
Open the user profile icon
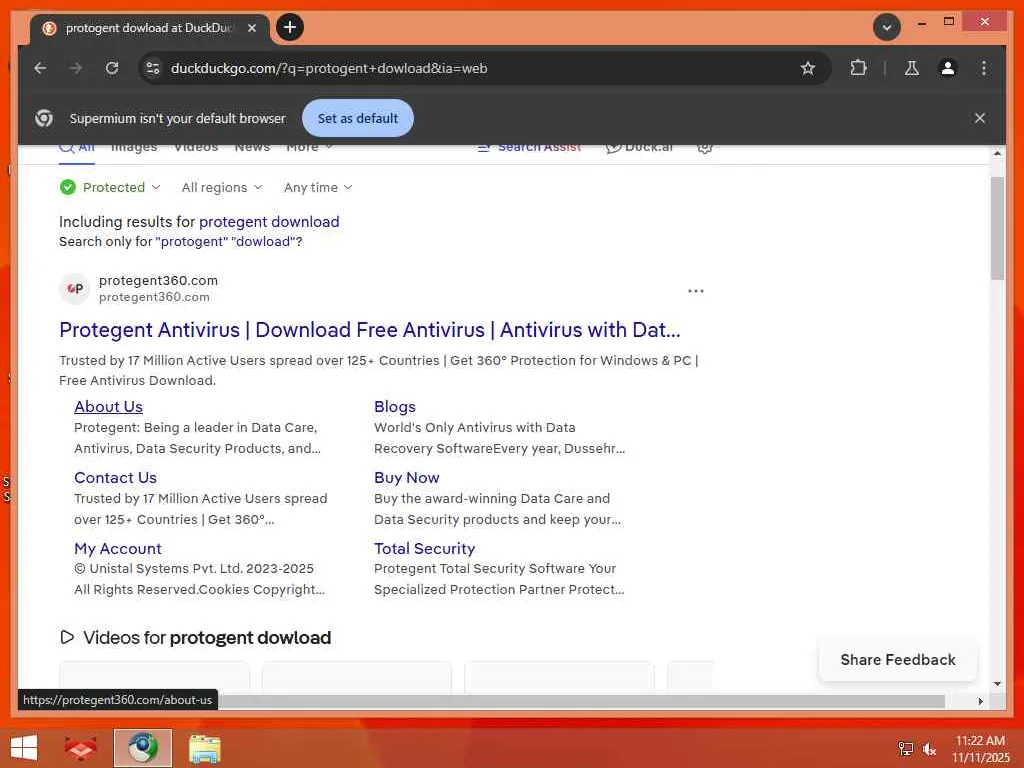click(948, 68)
